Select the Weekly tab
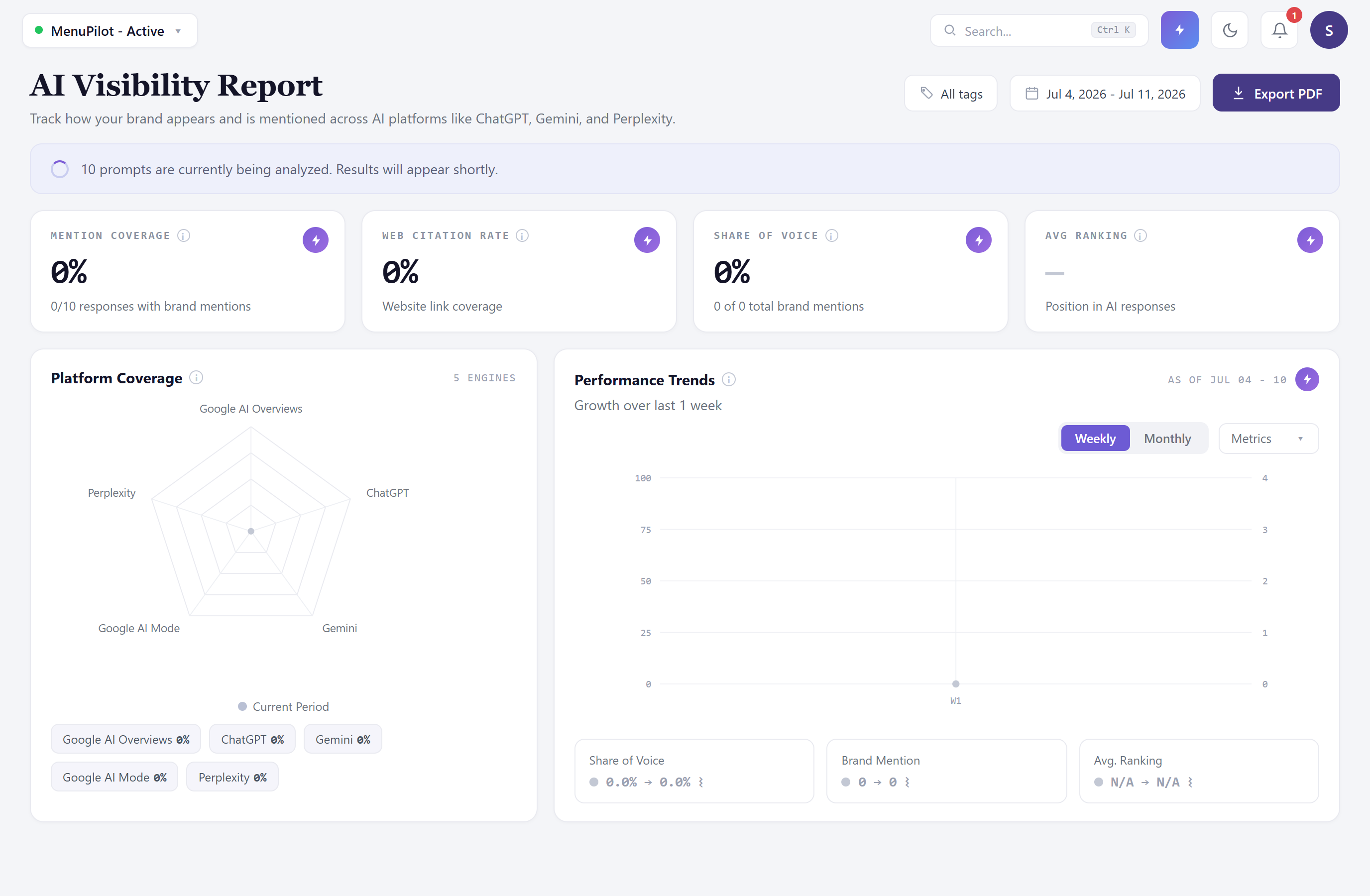This screenshot has height=896, width=1370. coord(1095,439)
